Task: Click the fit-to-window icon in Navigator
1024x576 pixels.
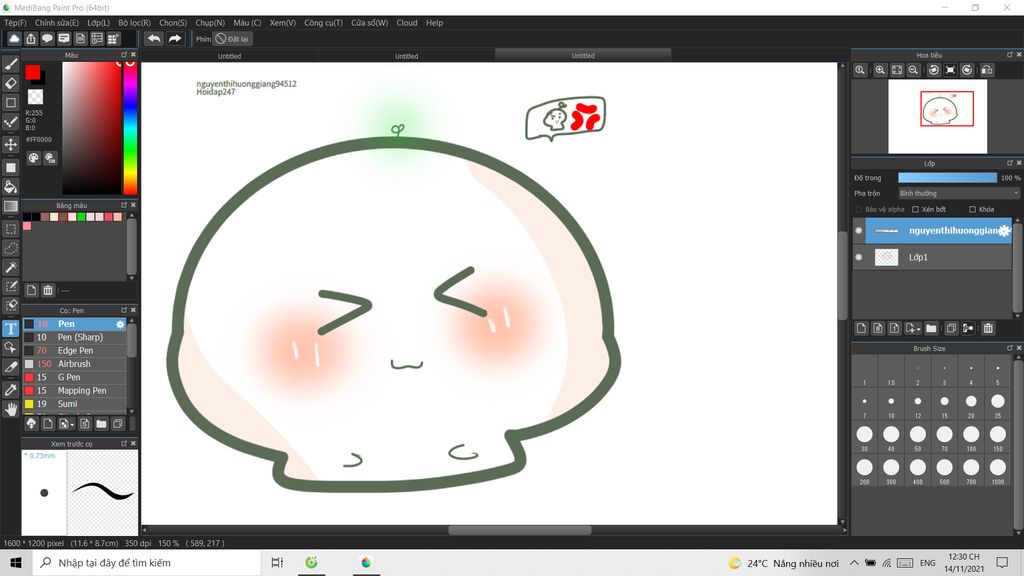Action: (897, 70)
